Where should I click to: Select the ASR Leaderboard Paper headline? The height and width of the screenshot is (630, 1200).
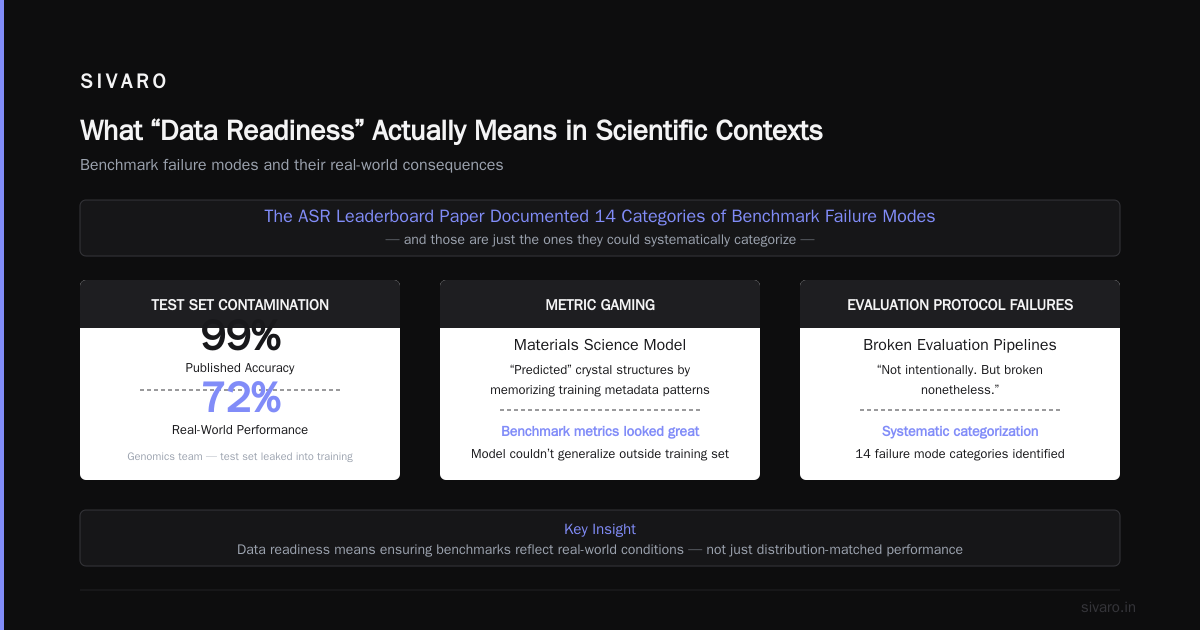tap(599, 216)
